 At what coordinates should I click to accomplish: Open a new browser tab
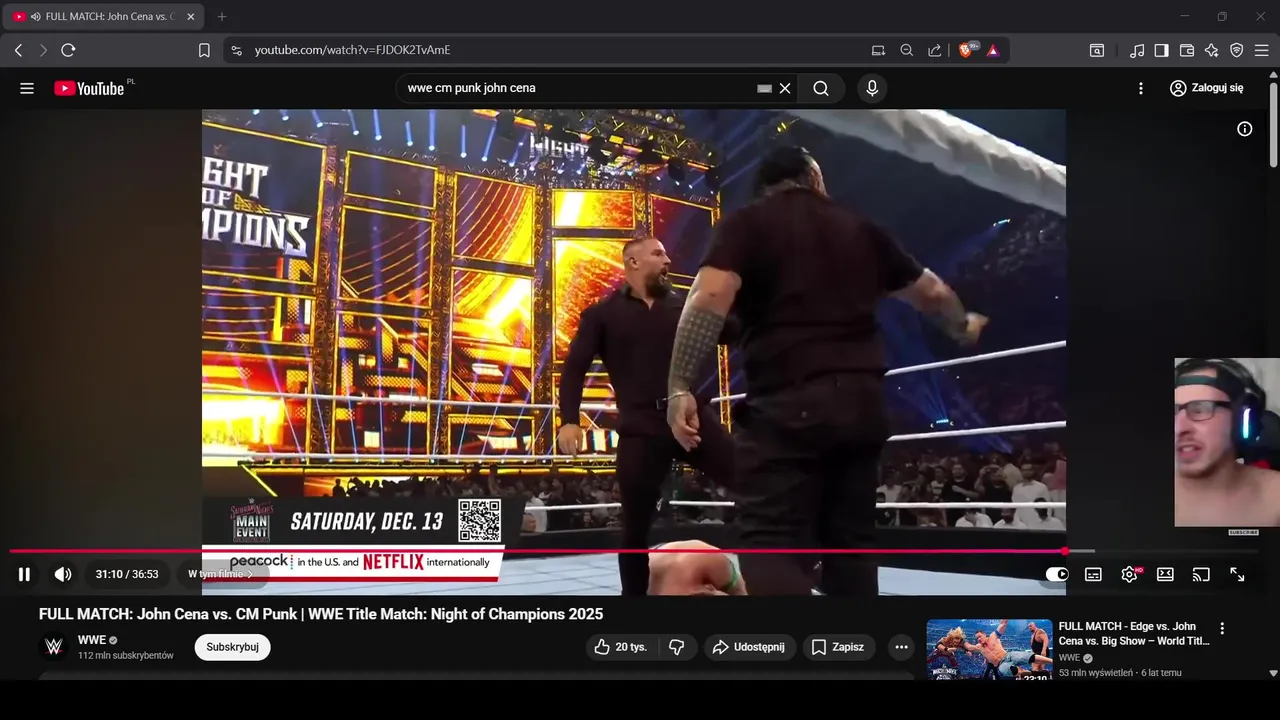click(222, 17)
